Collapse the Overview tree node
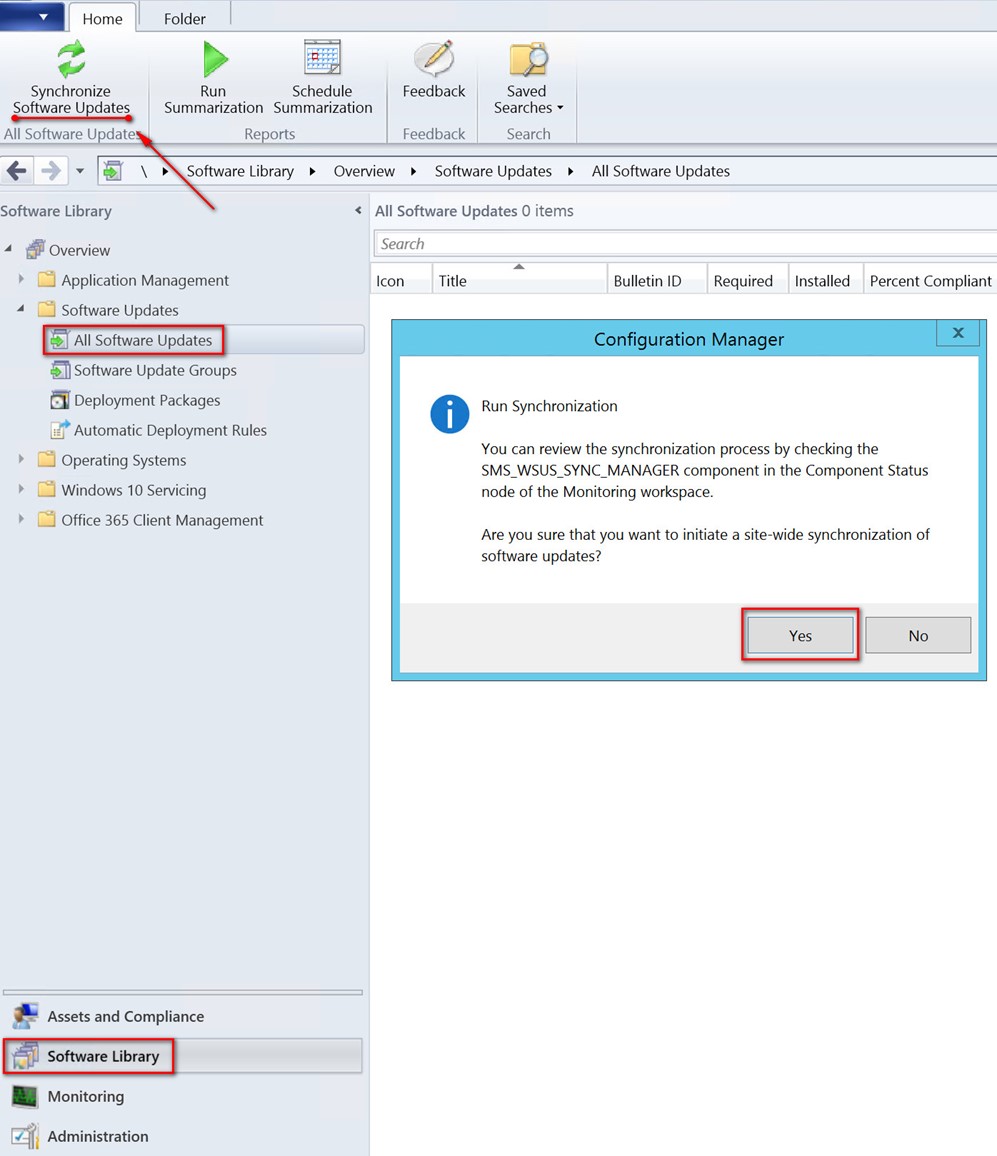The image size is (997, 1156). point(8,249)
